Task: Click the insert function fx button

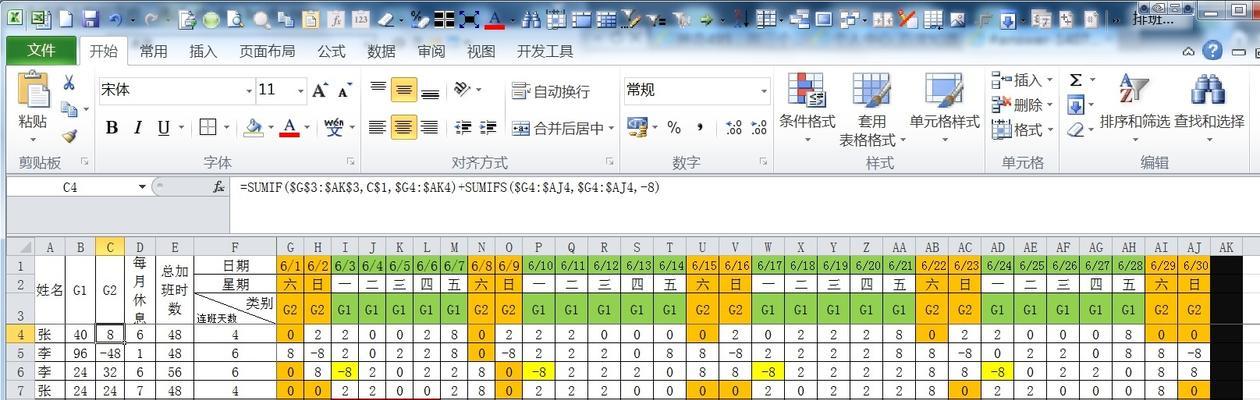Action: [219, 187]
